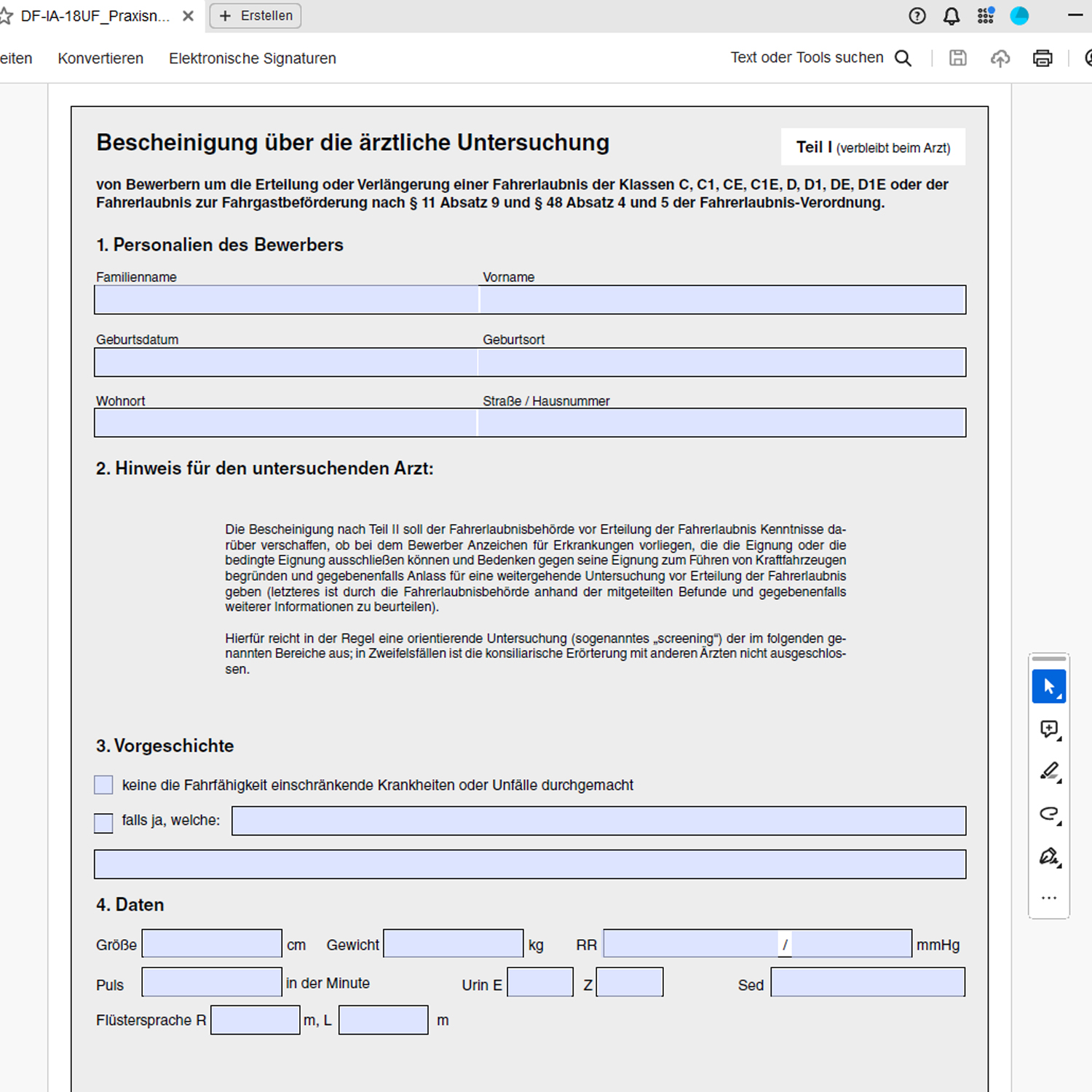Open the Konvertieren menu

[100, 58]
